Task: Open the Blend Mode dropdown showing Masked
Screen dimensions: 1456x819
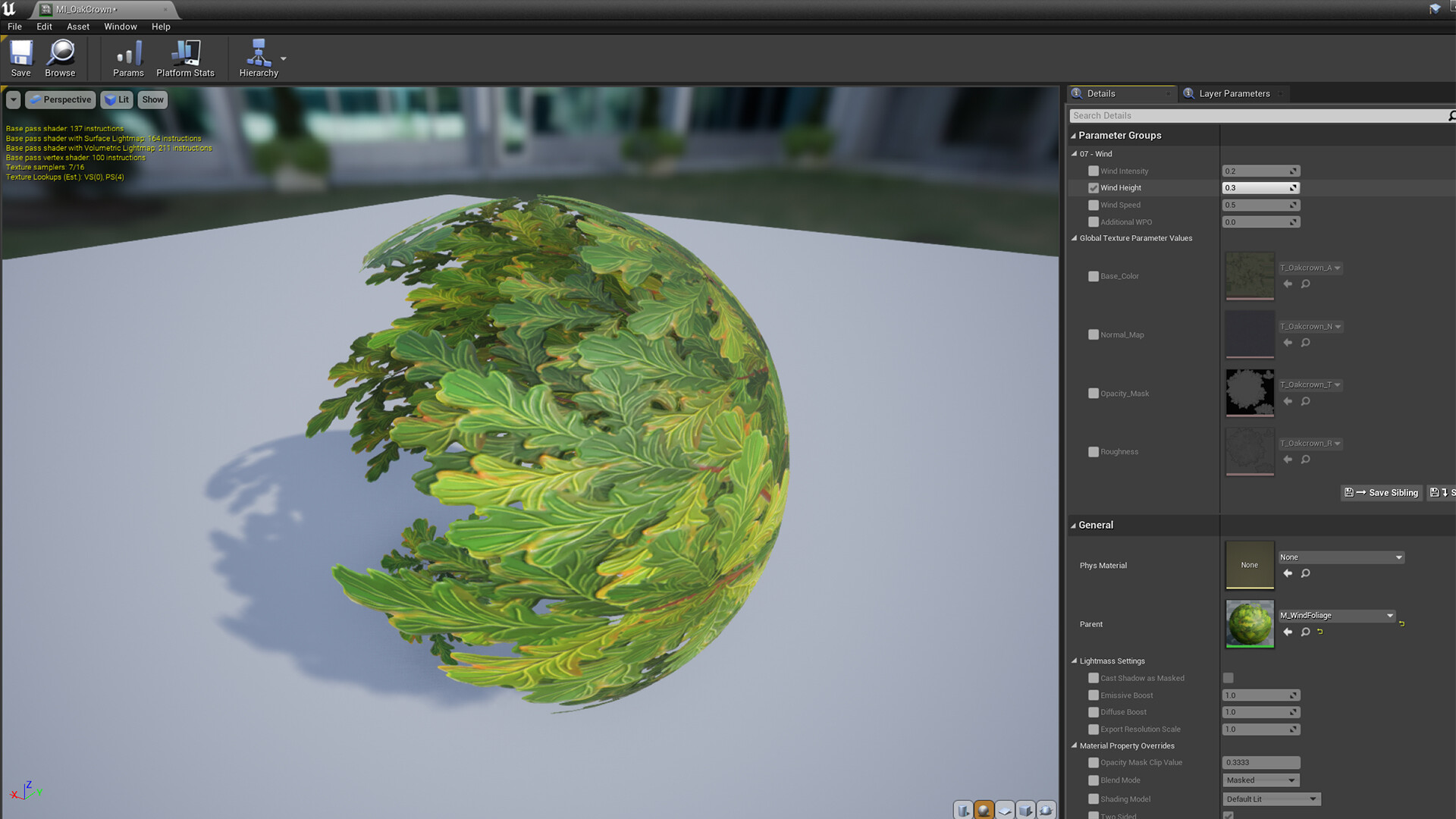Action: [1260, 780]
